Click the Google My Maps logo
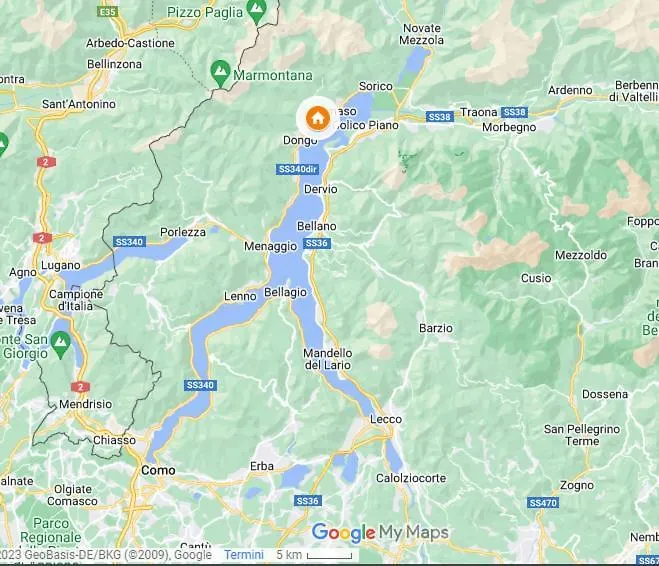659x566 pixels. [x=380, y=533]
